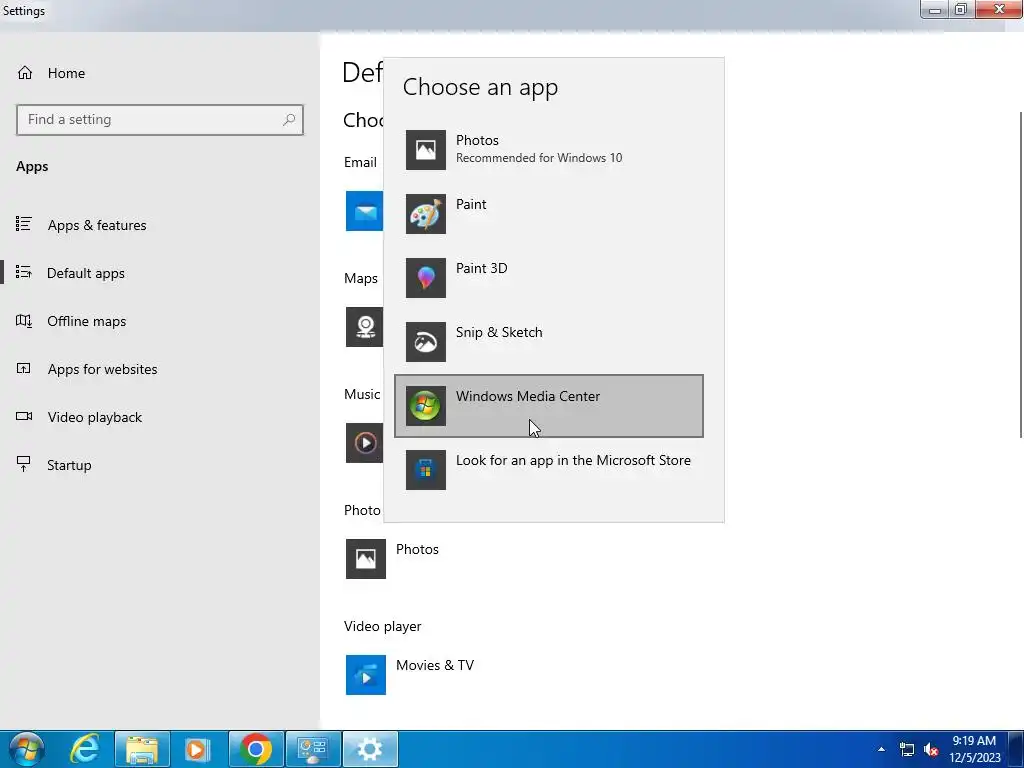Click the Snip & Sketch icon
Image resolution: width=1024 pixels, height=768 pixels.
[426, 342]
